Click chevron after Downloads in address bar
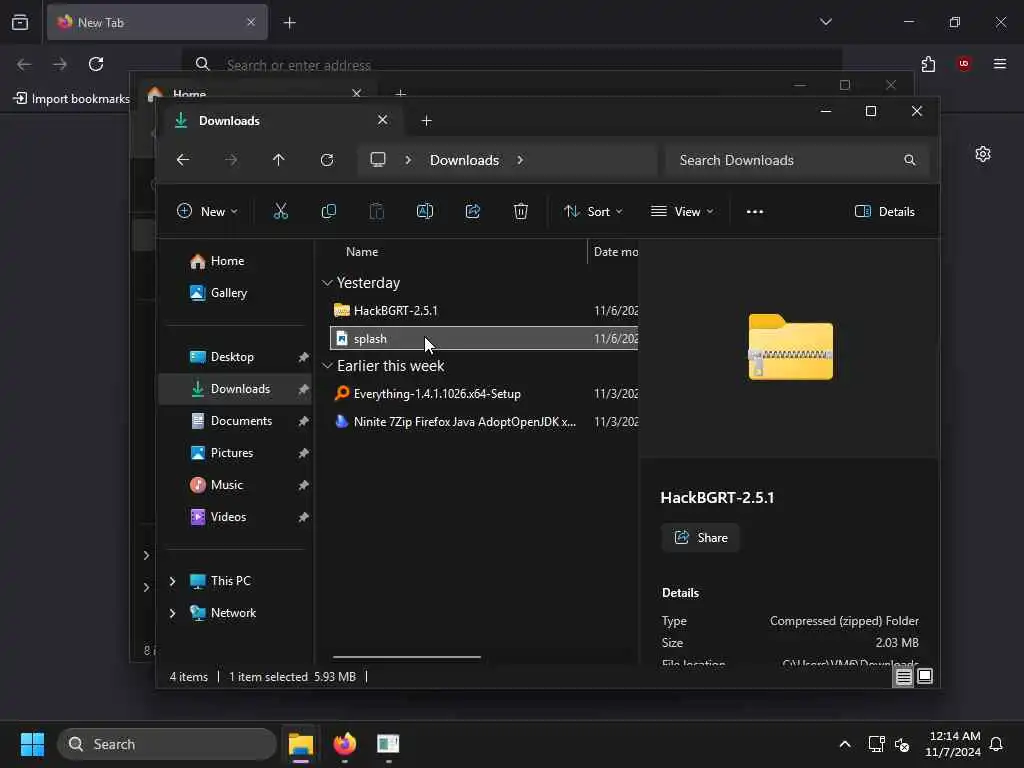This screenshot has width=1024, height=768. (x=520, y=160)
